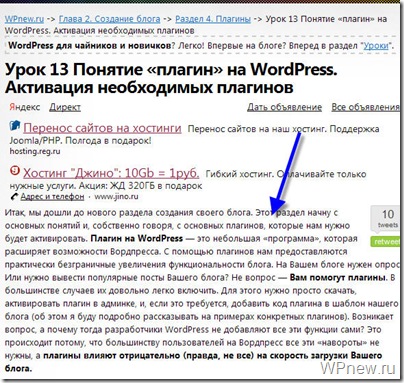Screen dimensions: 404x383
Task: Click the 'Урок 13' article heading
Action: tap(171, 79)
